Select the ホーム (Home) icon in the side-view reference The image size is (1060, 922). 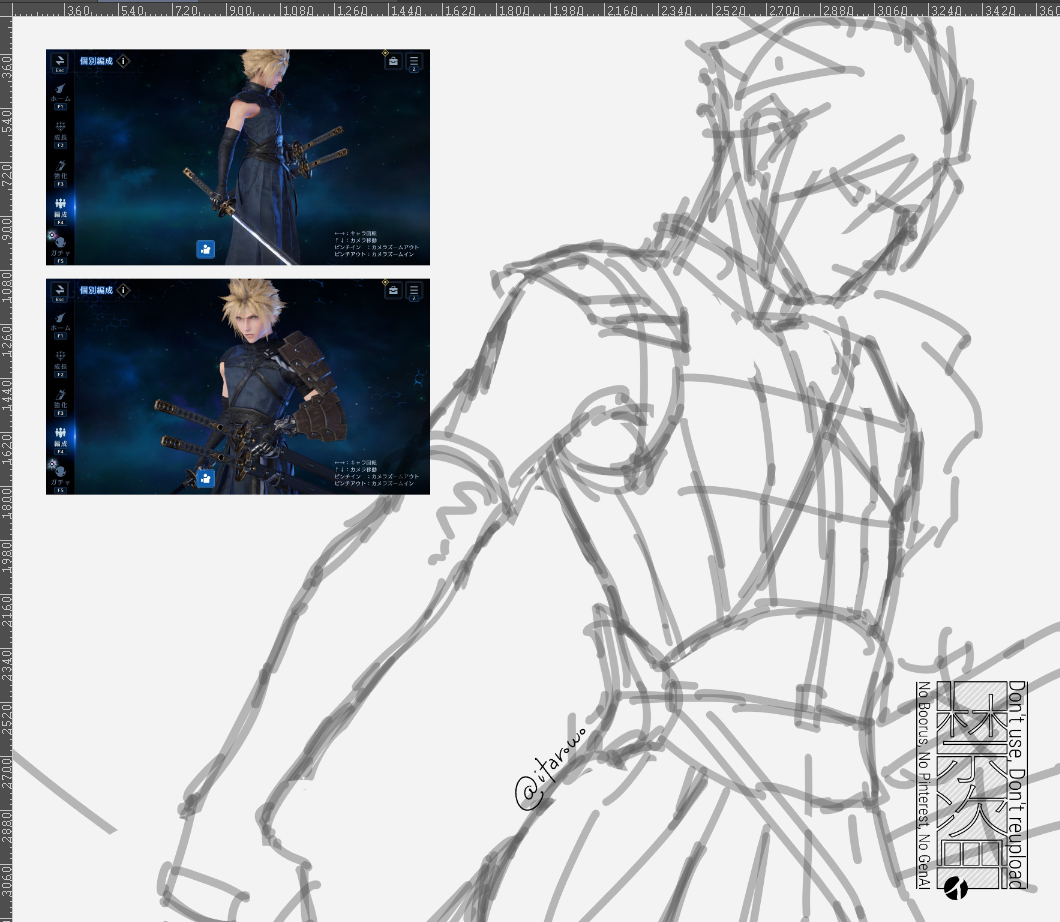[x=60, y=93]
